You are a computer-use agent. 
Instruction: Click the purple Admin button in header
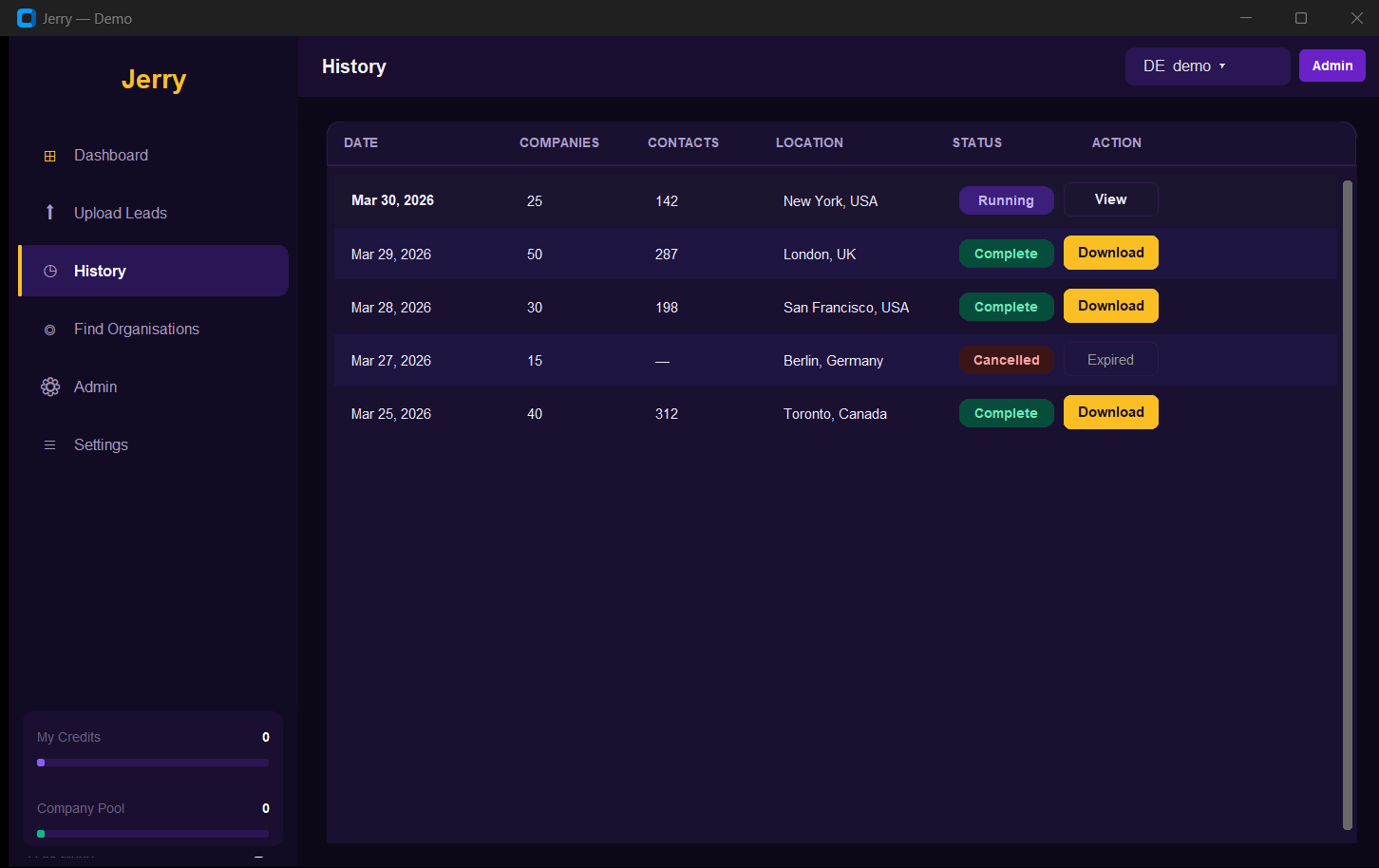(x=1332, y=66)
